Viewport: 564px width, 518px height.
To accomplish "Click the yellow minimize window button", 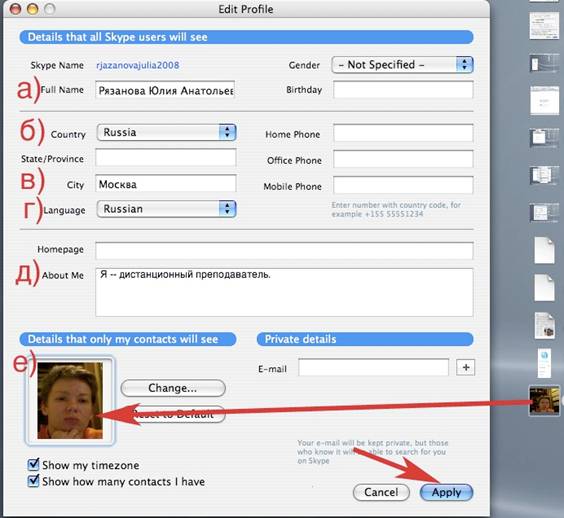I will pyautogui.click(x=33, y=9).
